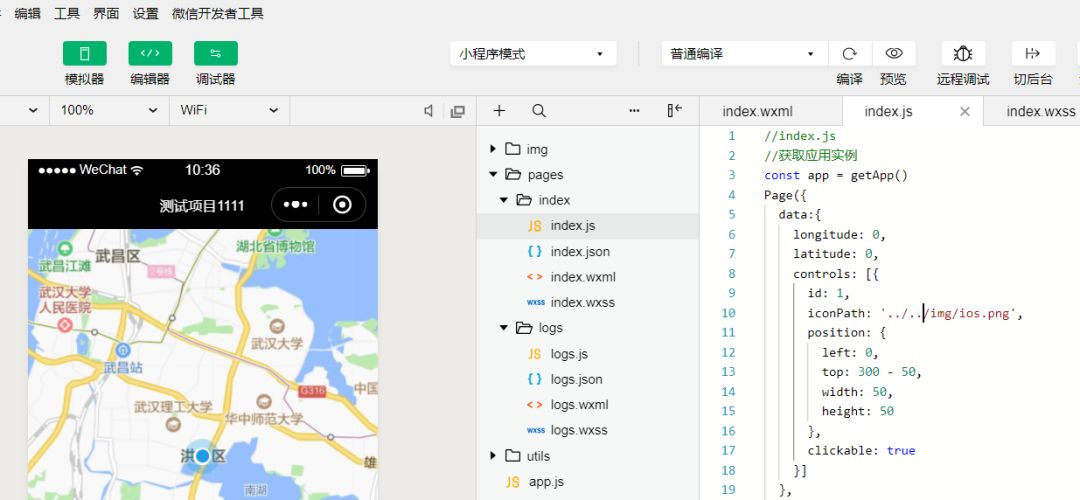The image size is (1080, 500).
Task: Switch to the index.wxss tab
Action: [x=1040, y=111]
